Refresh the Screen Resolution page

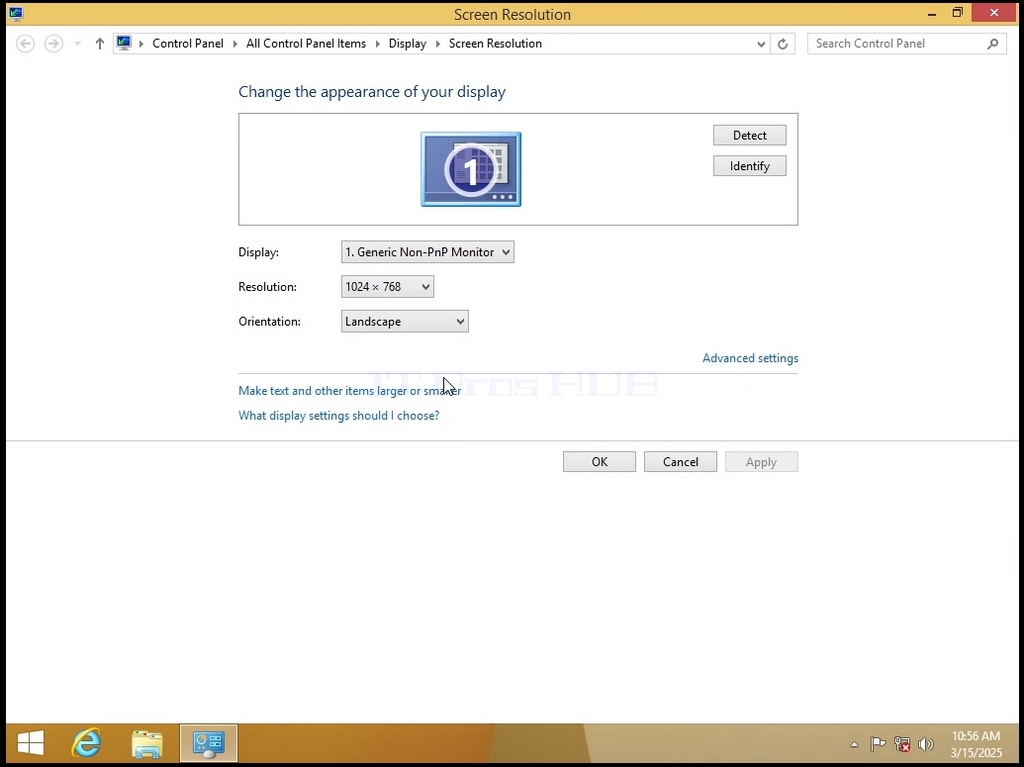(782, 44)
